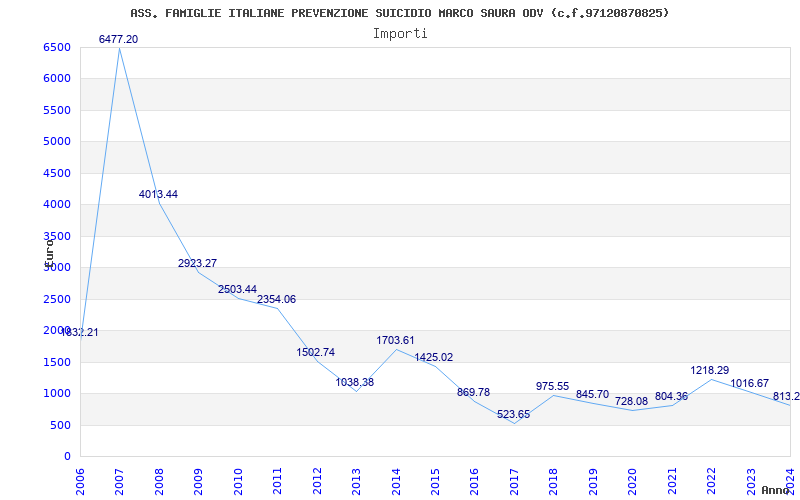800x500 pixels.
Task: Click the y-axis value 5500
Action: click(x=57, y=110)
